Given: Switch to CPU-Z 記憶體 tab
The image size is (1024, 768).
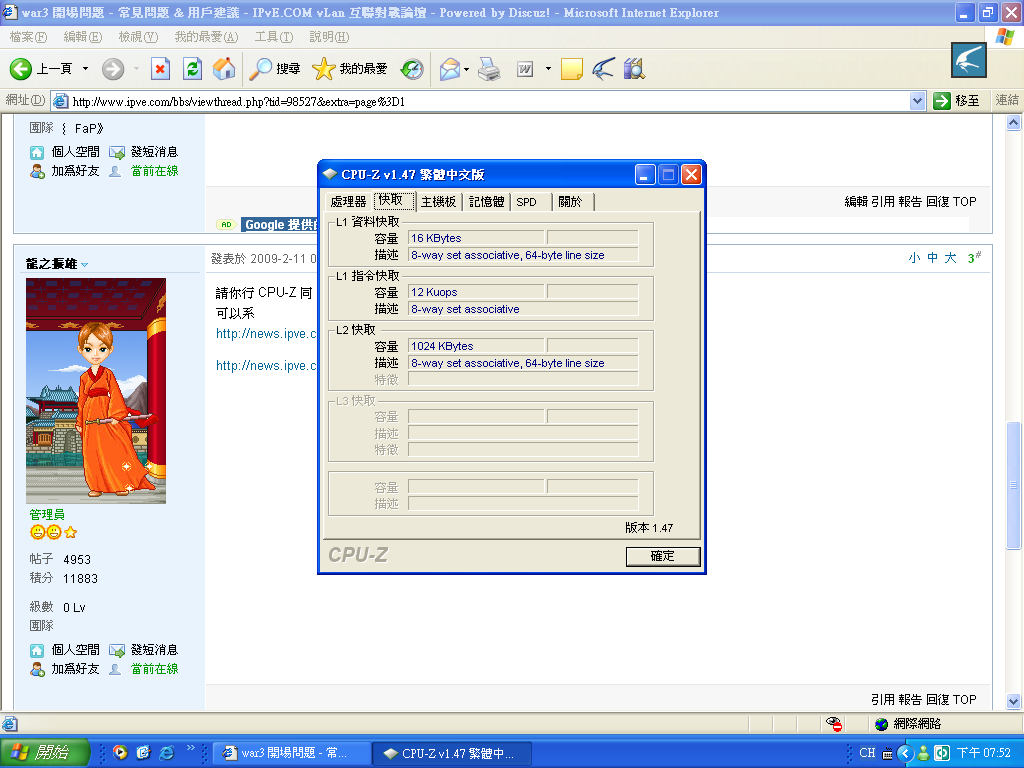Looking at the screenshot, I should (x=487, y=202).
